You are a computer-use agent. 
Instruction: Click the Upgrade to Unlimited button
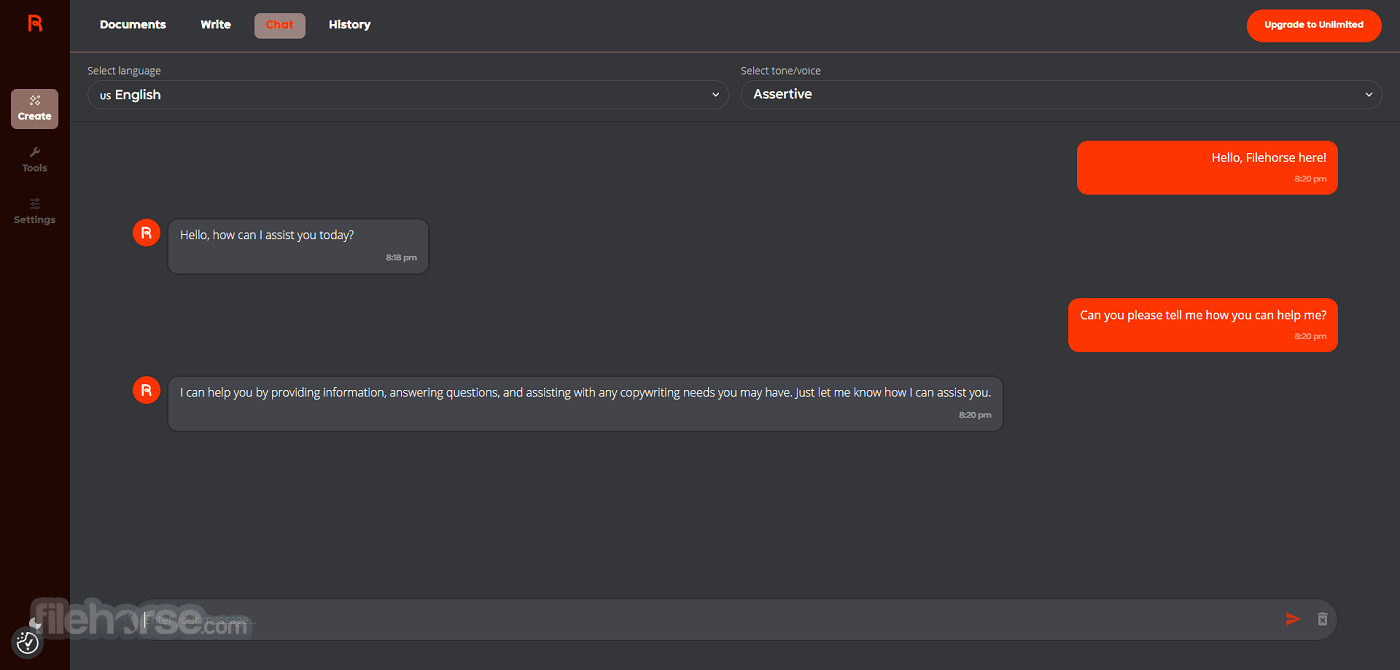[1314, 25]
